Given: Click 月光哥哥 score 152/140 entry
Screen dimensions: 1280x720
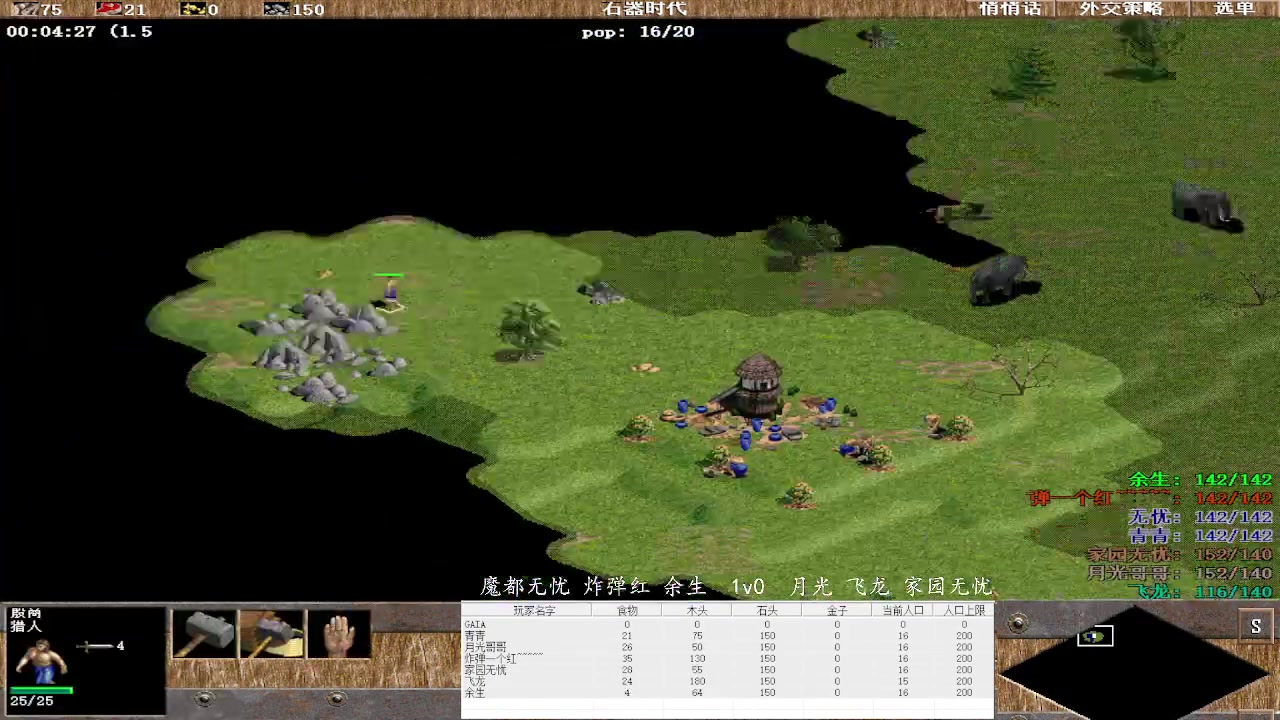Looking at the screenshot, I should pos(1180,573).
